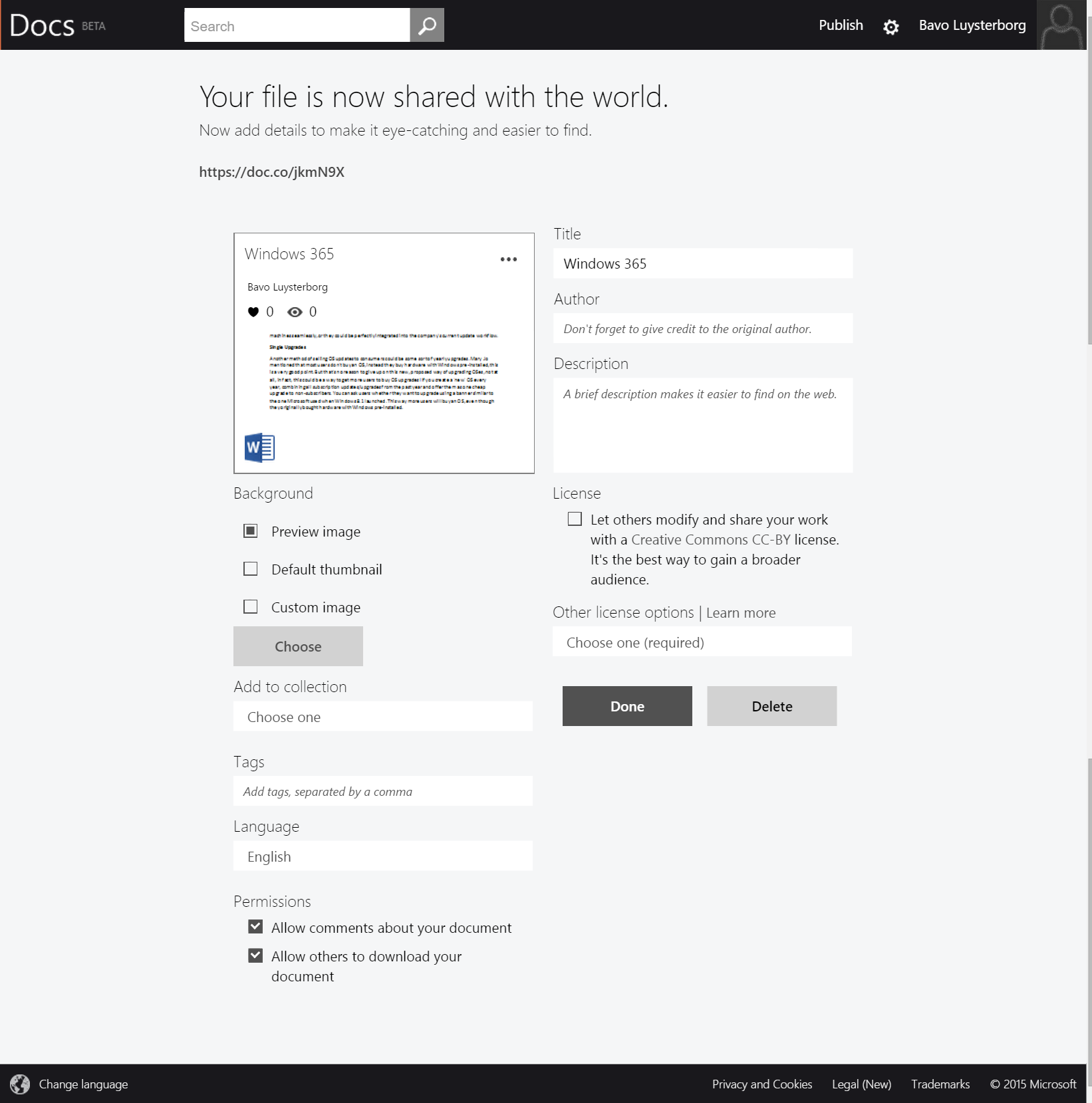Open the settings gear icon
Image resolution: width=1092 pixels, height=1103 pixels.
[890, 27]
